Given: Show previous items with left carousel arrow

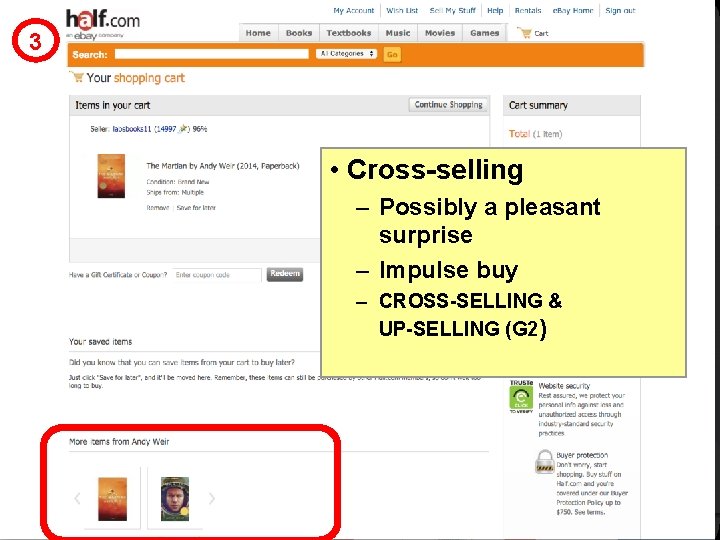Looking at the screenshot, I should pos(77,498).
